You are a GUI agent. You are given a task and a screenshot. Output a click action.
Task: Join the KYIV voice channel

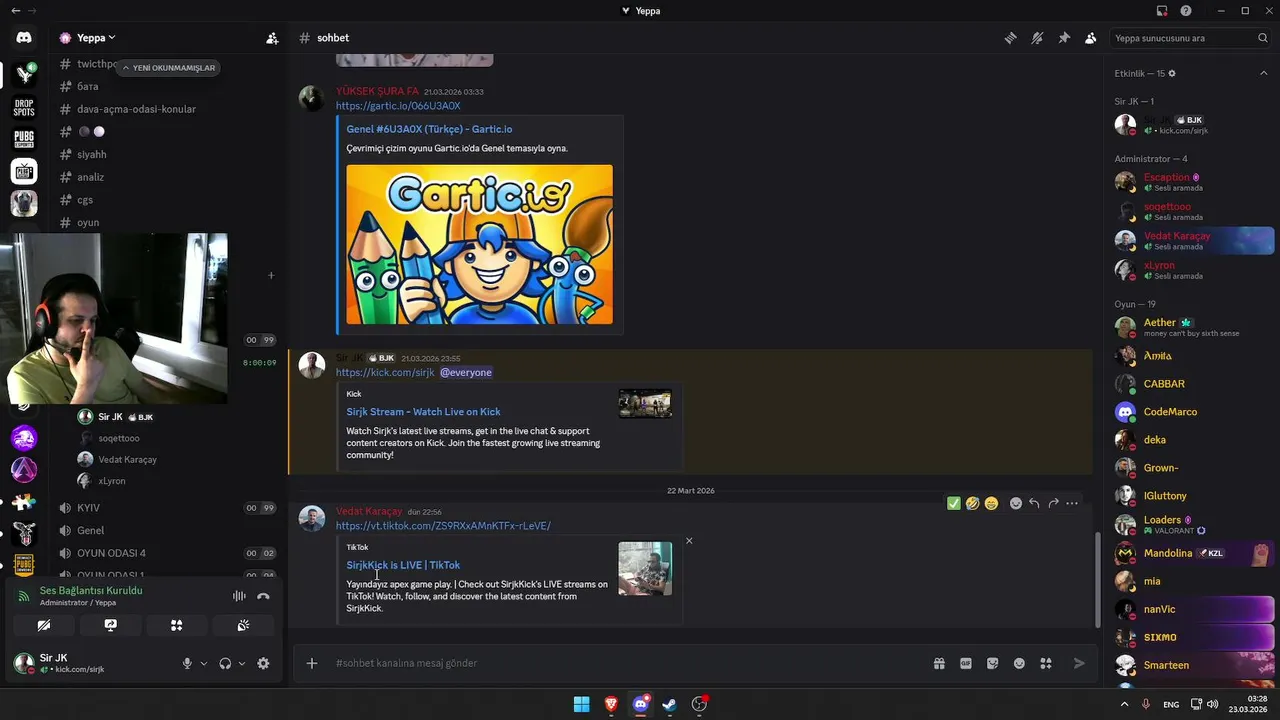click(88, 508)
